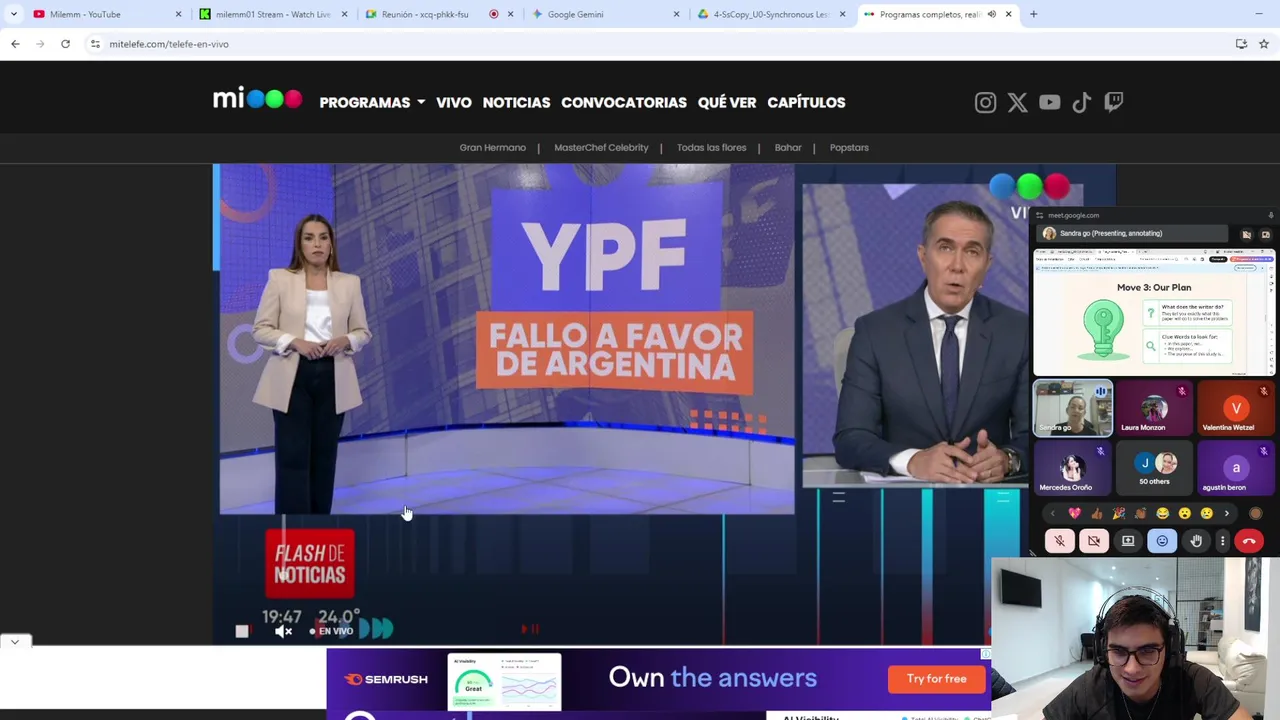Open the CAPÍTULOS menu item
Image resolution: width=1280 pixels, height=720 pixels.
click(x=806, y=102)
